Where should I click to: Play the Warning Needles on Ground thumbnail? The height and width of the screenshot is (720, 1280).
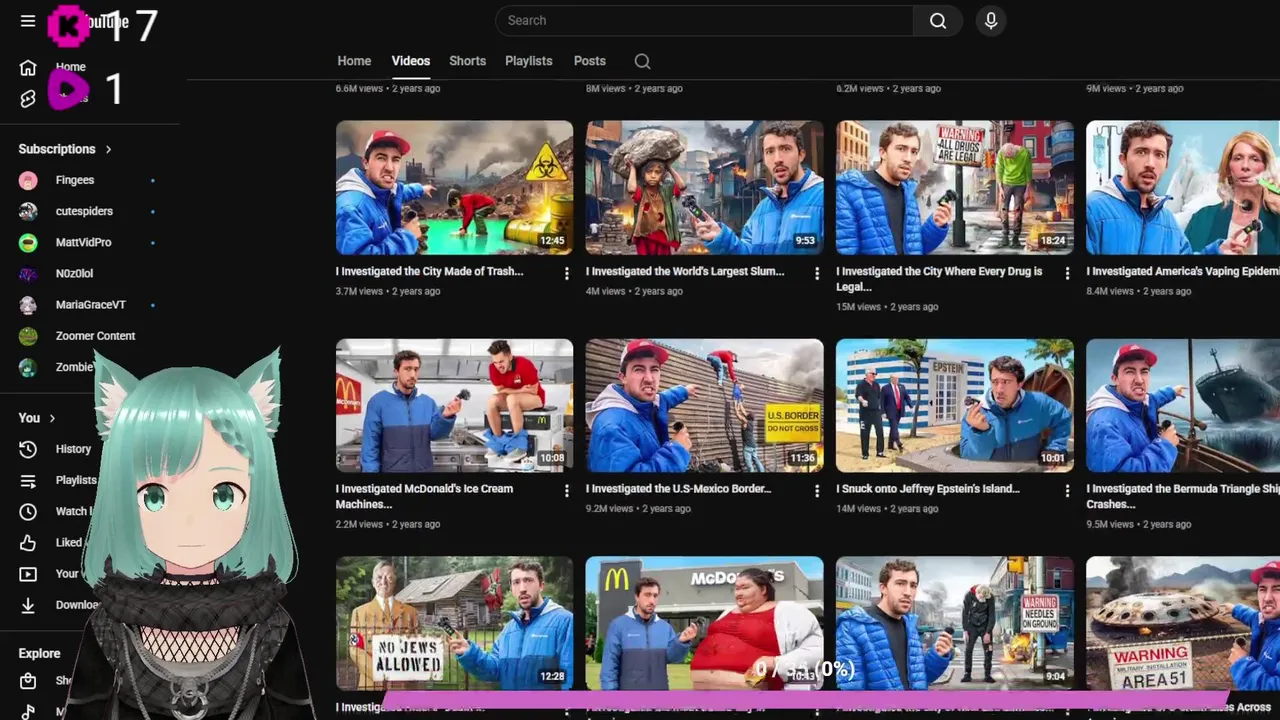coord(954,623)
